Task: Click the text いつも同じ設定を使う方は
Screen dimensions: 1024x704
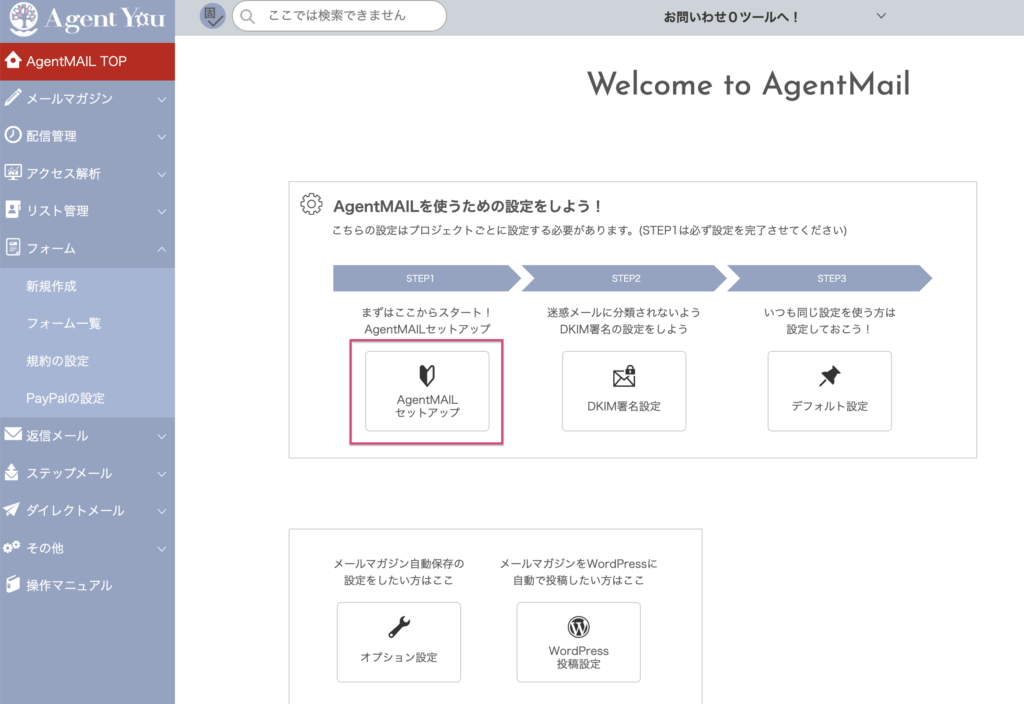Action: point(829,312)
